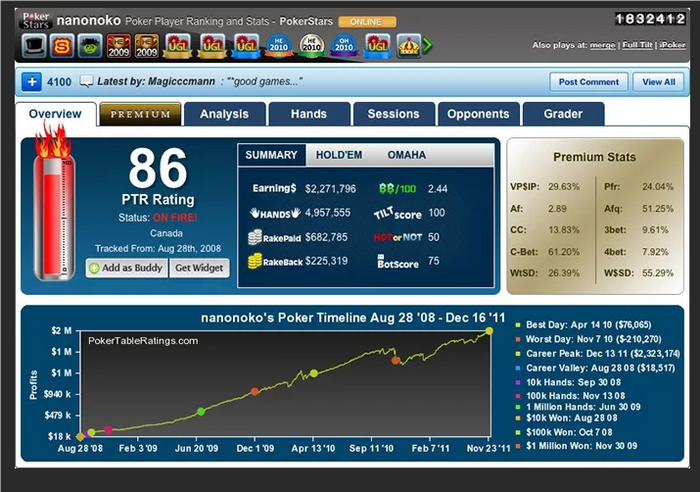
Task: Click the RakePaid silver coins icon
Action: 255,238
